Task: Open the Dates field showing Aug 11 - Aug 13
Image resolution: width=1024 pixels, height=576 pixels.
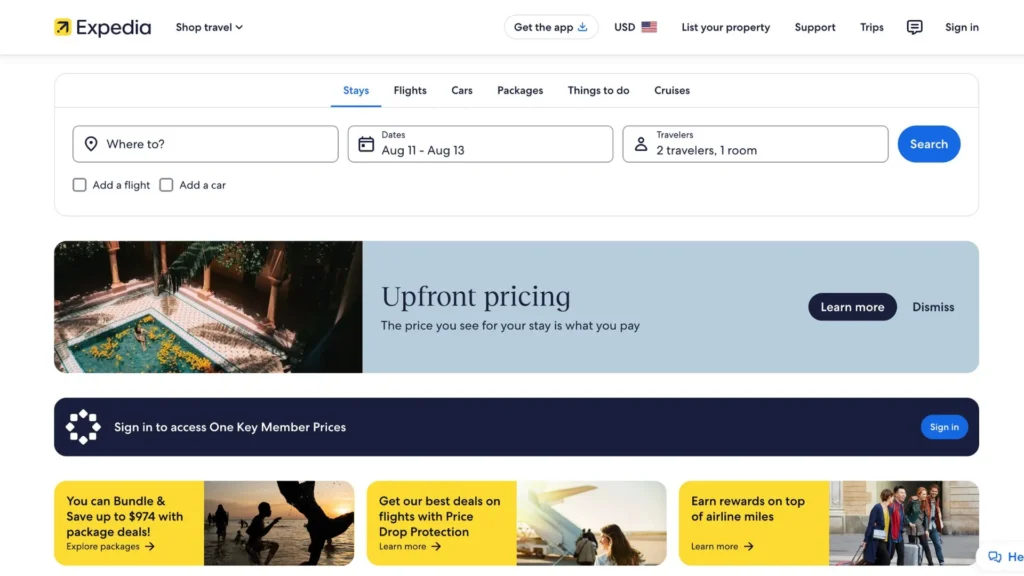Action: [480, 143]
